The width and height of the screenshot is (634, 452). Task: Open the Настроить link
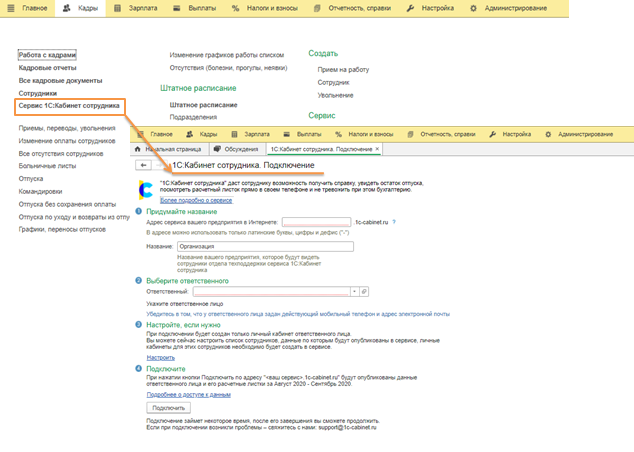click(x=161, y=357)
